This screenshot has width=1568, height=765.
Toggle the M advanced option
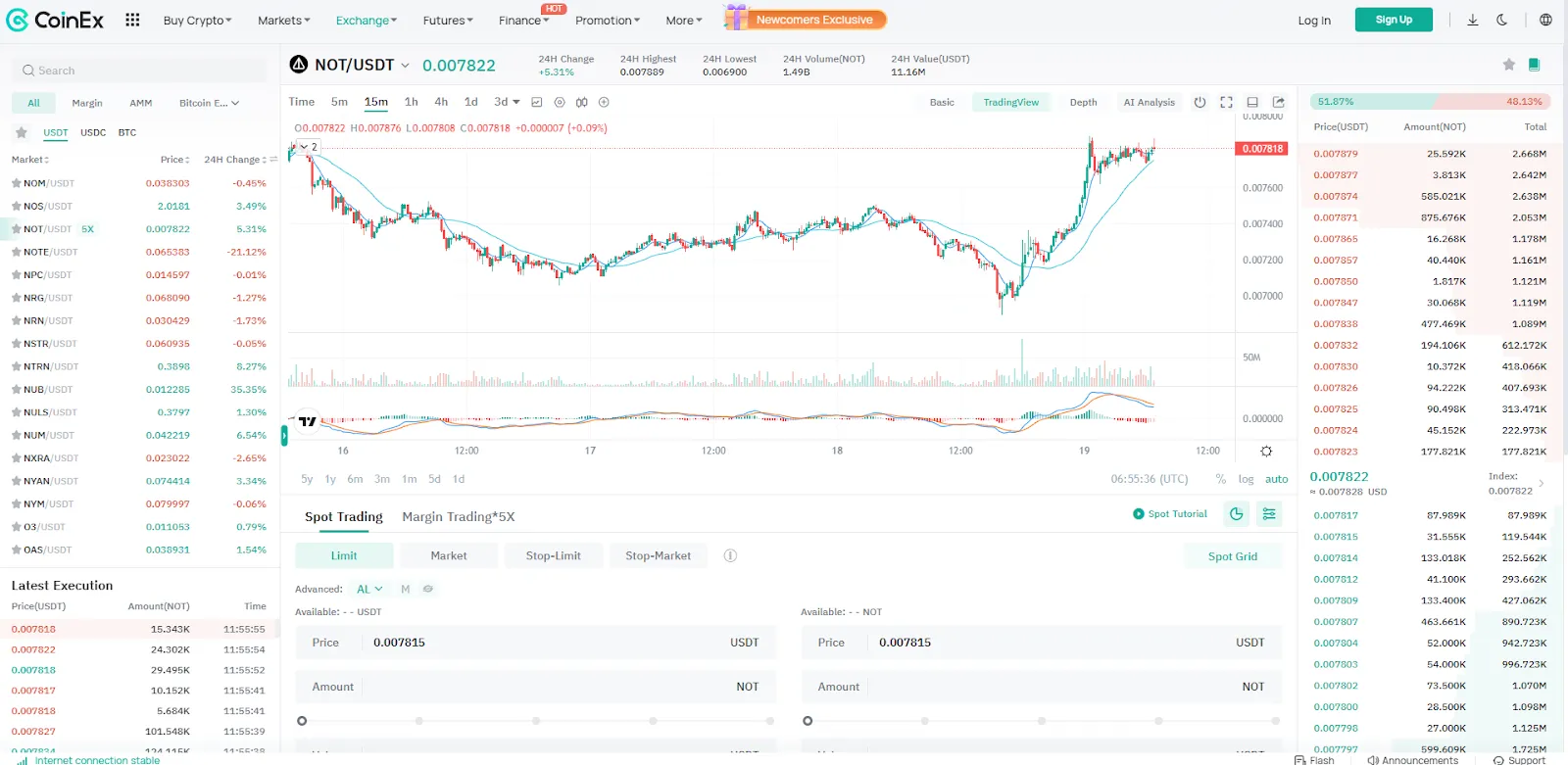(x=405, y=589)
